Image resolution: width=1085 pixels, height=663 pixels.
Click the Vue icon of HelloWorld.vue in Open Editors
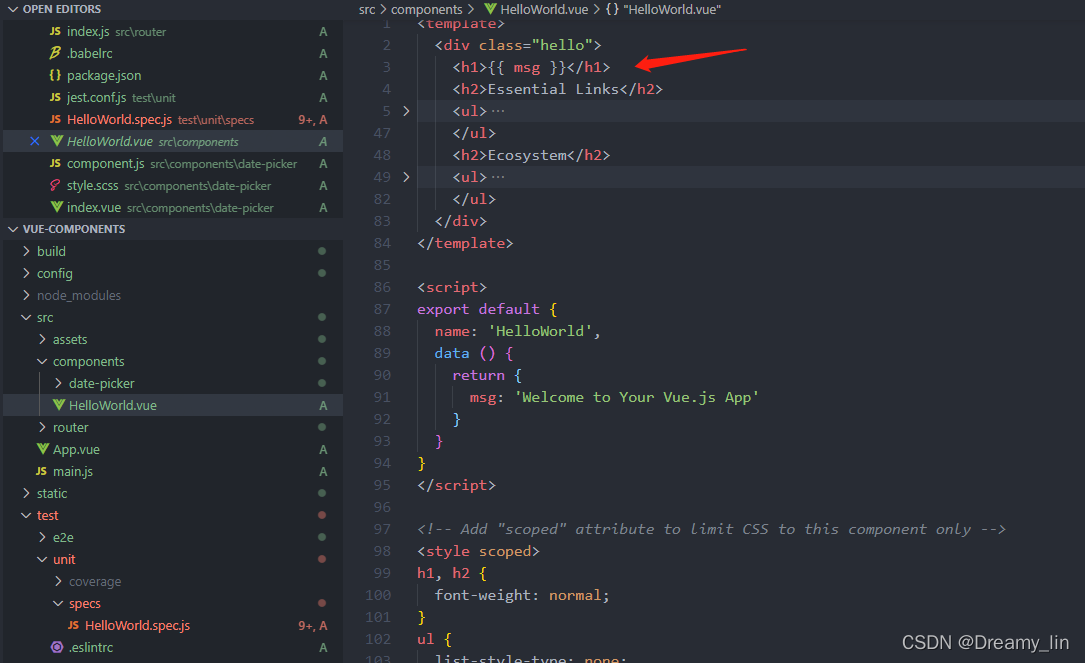coord(57,141)
